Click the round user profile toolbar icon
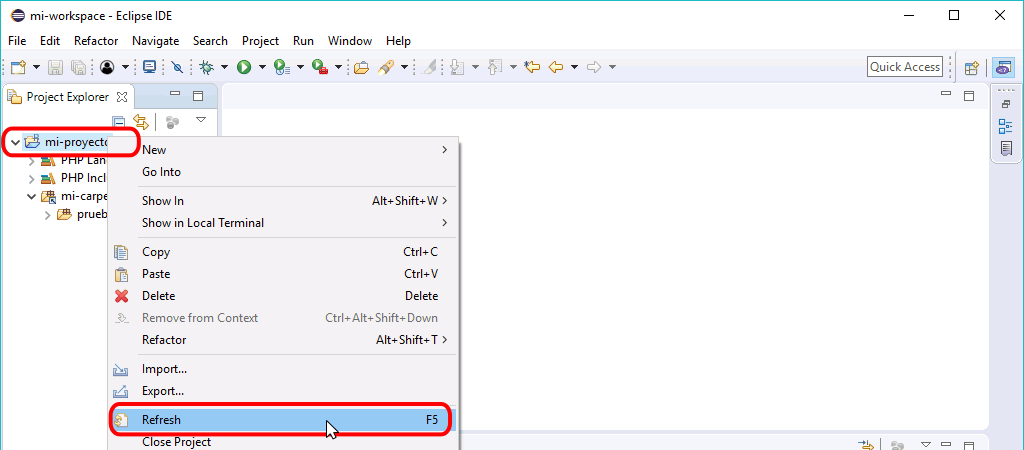 (x=107, y=67)
